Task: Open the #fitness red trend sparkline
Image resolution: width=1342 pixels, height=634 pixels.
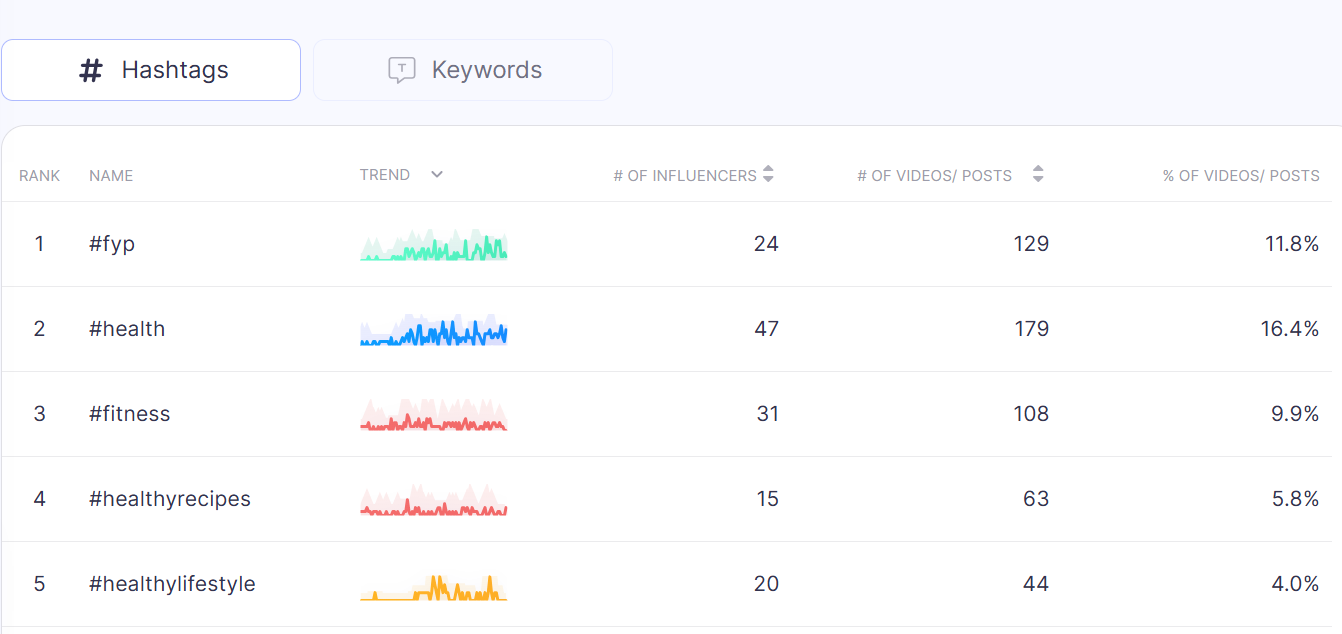Action: (434, 415)
